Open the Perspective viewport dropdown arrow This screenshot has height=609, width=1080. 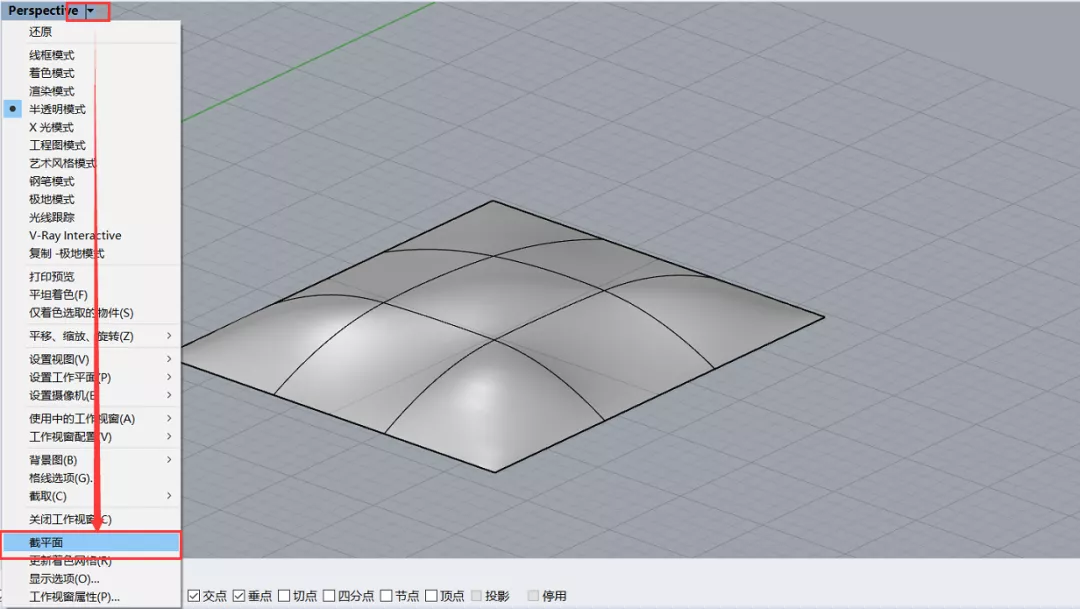pos(90,11)
